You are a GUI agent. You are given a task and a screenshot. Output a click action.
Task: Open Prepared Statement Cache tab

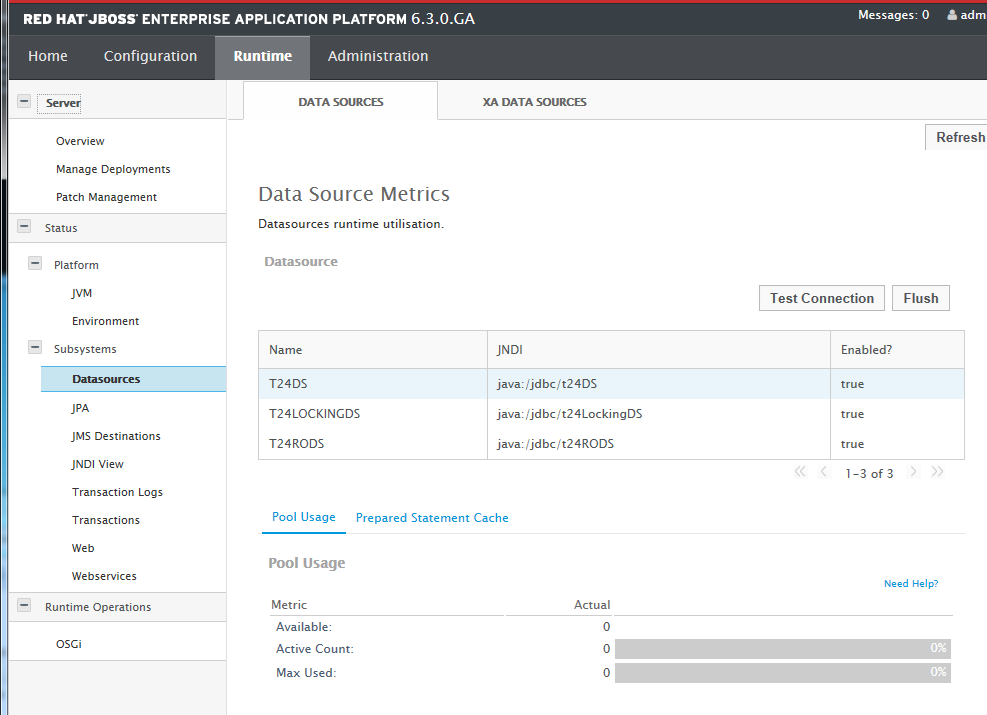432,518
